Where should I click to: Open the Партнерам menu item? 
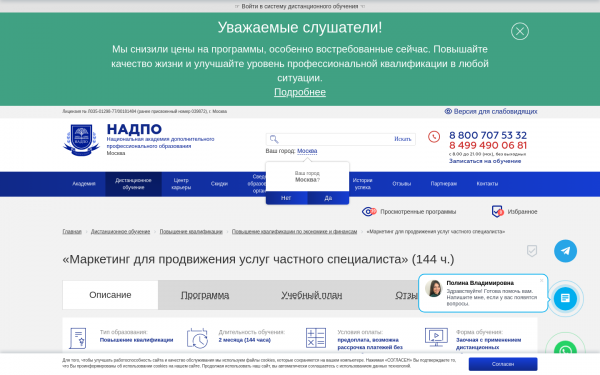[x=443, y=184]
